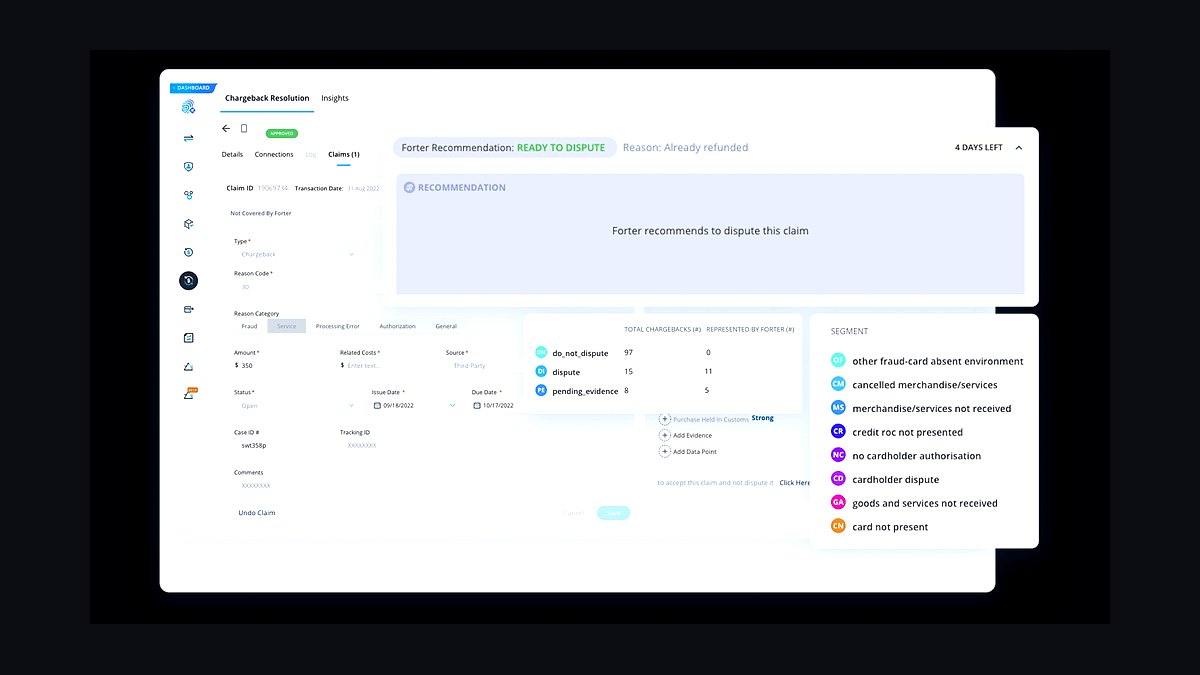Switch to the Chargeback Resolution tab
The height and width of the screenshot is (675, 1200).
(267, 98)
